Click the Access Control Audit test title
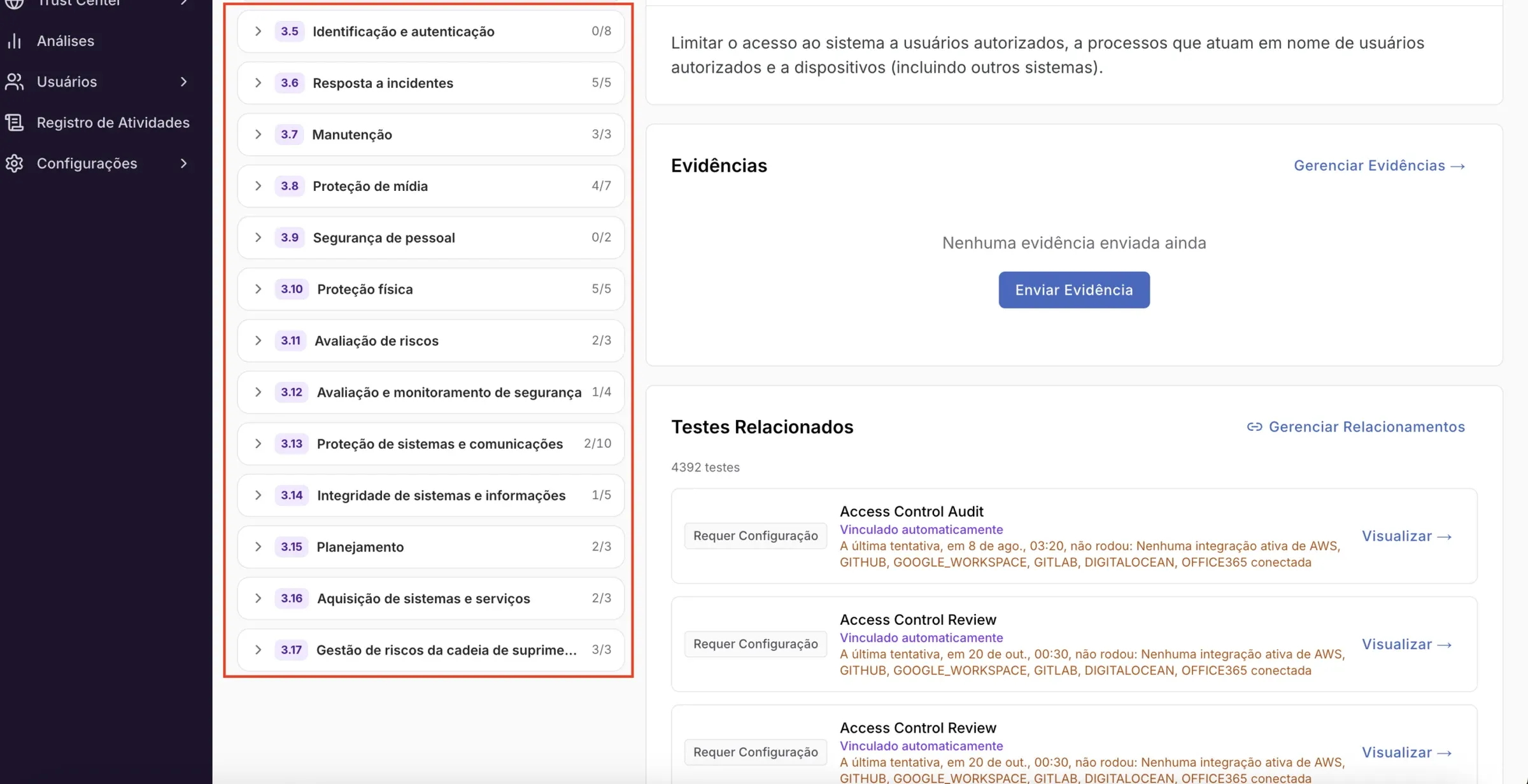The image size is (1528, 784). (x=911, y=511)
